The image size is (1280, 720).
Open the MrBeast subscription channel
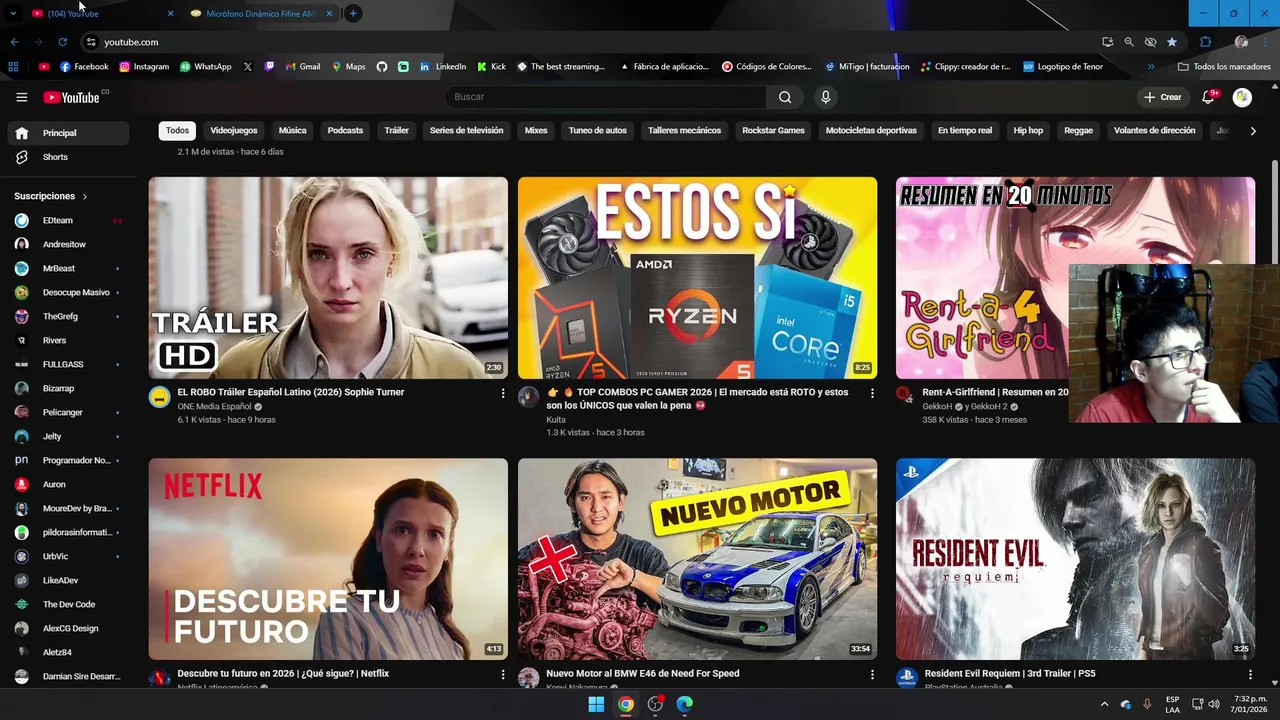click(68, 269)
